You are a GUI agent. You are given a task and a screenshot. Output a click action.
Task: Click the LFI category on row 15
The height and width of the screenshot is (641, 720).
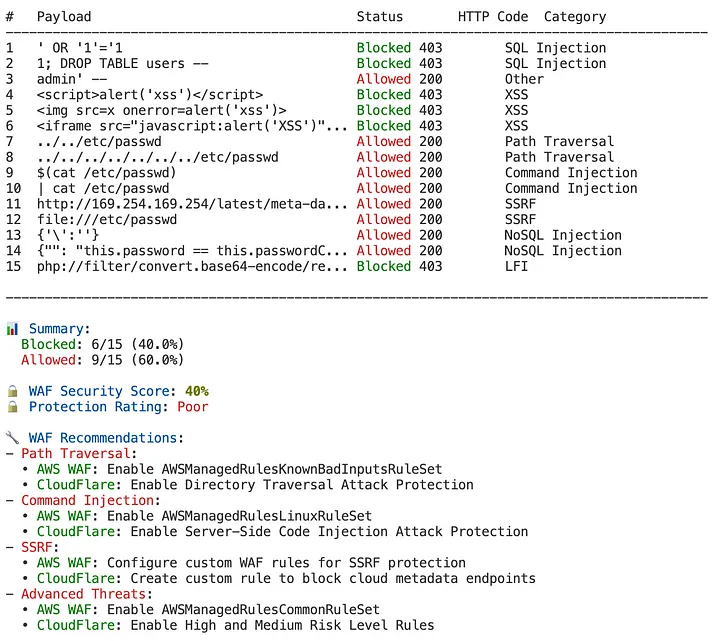point(516,266)
